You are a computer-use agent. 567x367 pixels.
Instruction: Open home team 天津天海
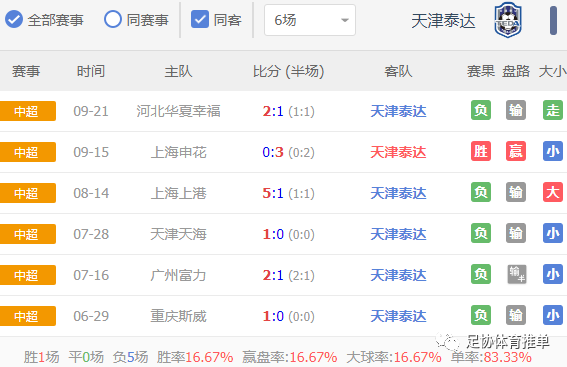click(178, 234)
